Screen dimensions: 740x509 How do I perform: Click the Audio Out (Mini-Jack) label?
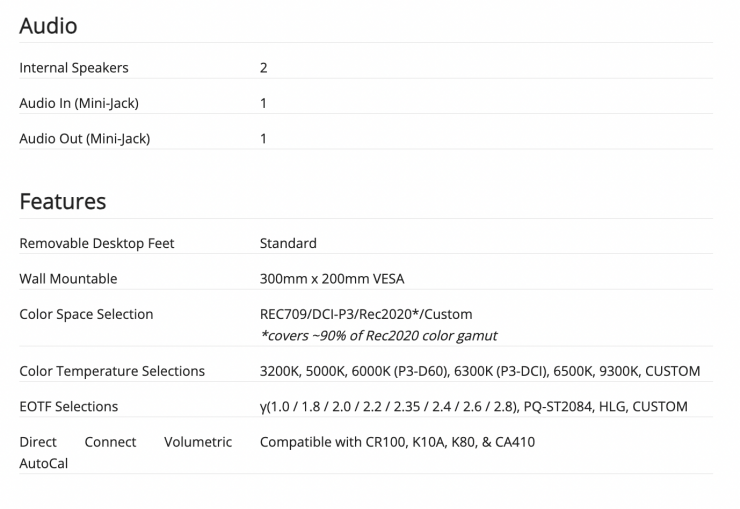84,138
